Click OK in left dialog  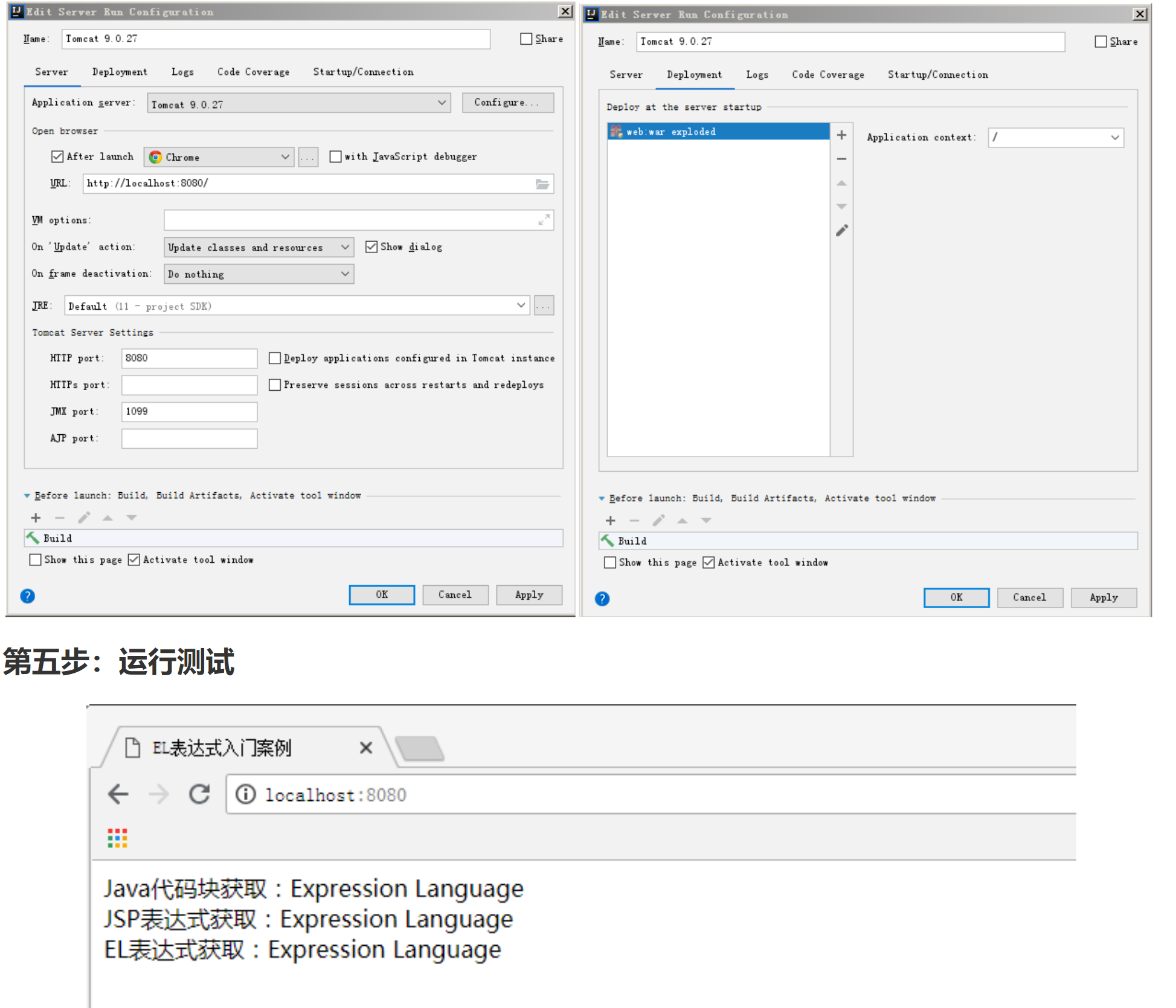(382, 595)
